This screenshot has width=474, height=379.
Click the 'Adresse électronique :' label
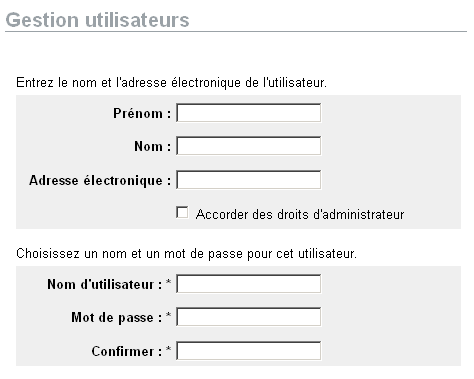(x=100, y=181)
